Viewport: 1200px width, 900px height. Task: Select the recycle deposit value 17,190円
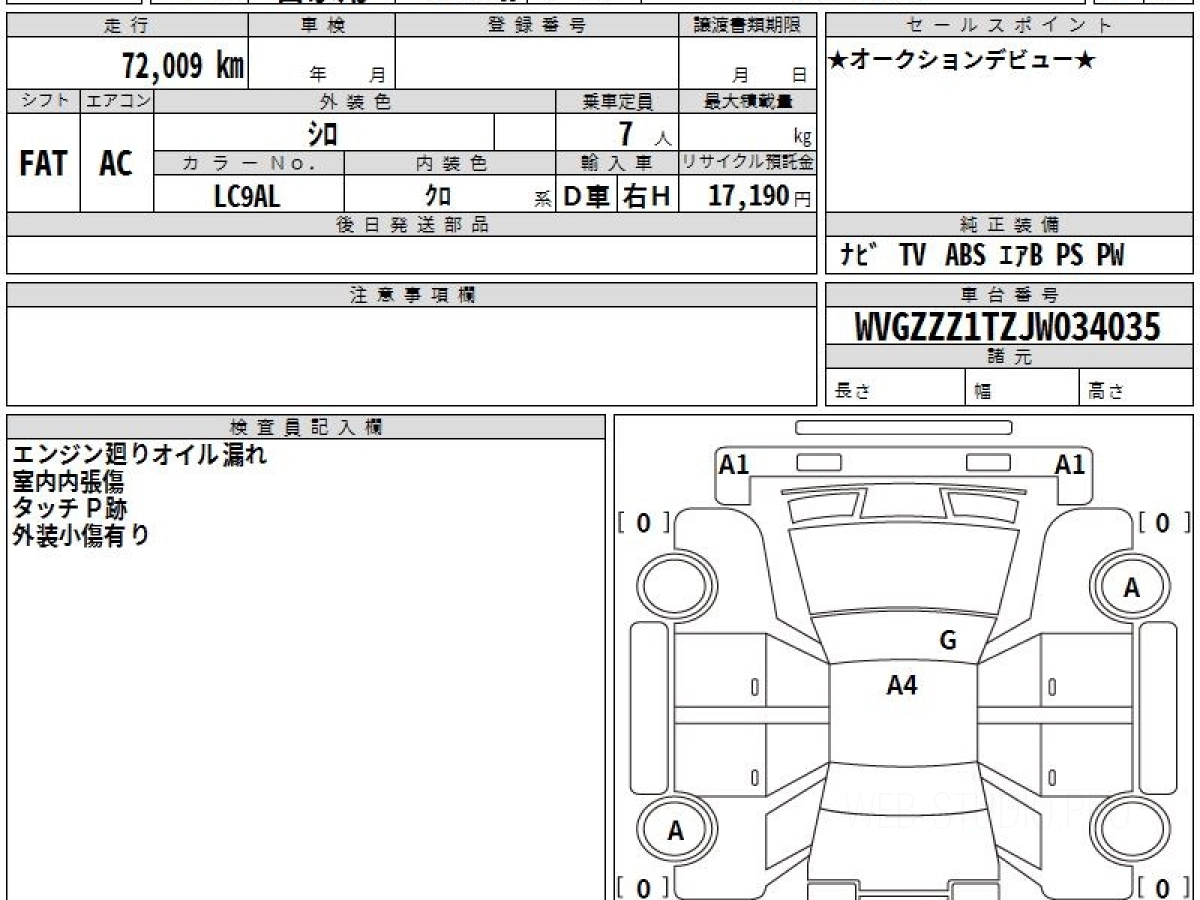[760, 196]
